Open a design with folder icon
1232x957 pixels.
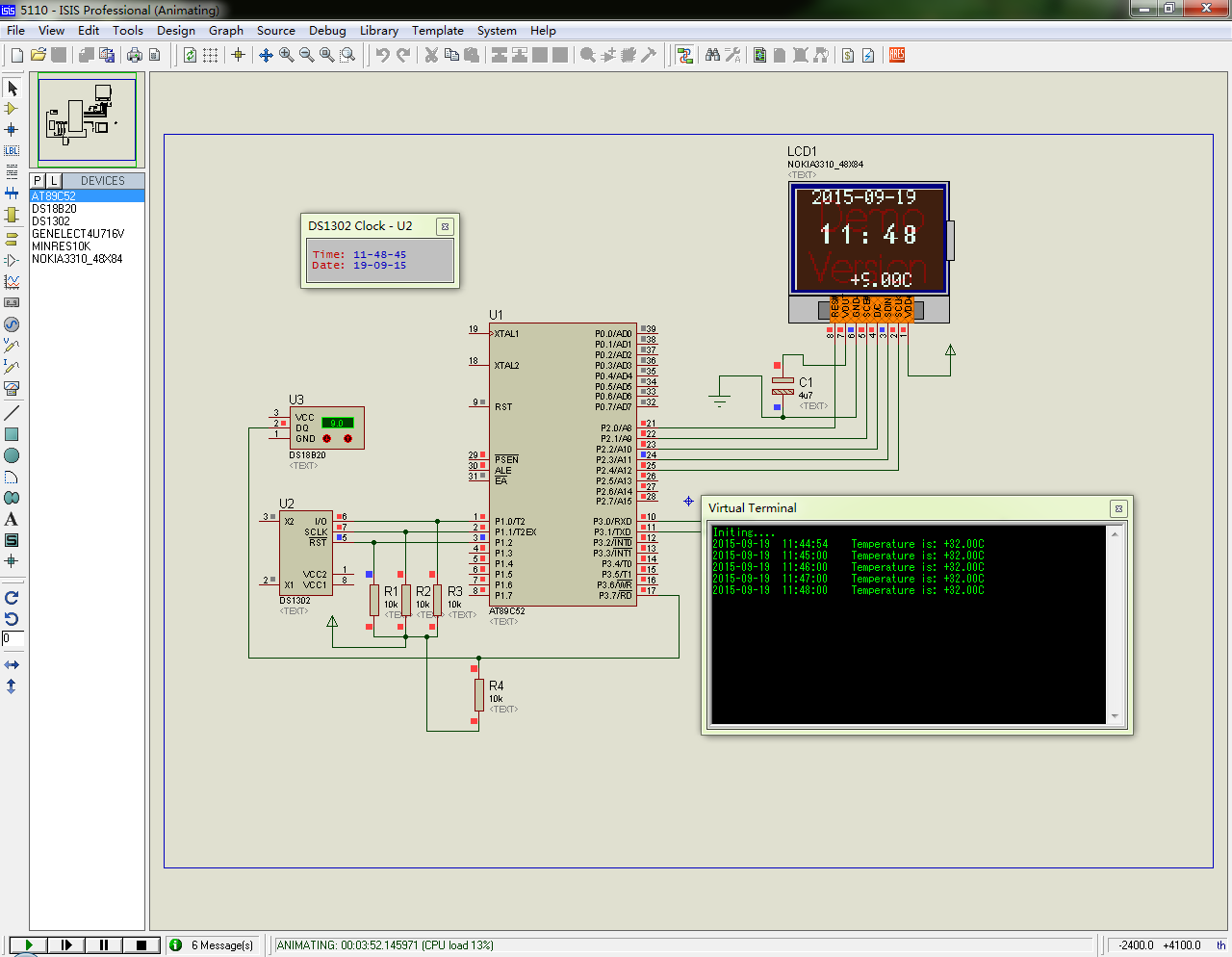tap(38, 55)
